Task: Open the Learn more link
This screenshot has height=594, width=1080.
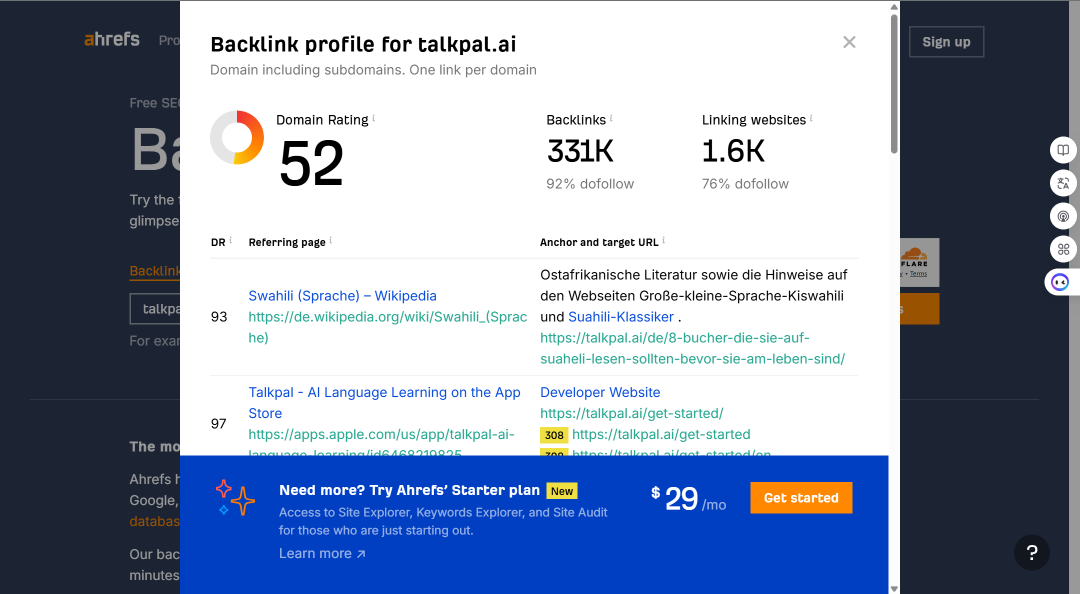Action: (322, 553)
